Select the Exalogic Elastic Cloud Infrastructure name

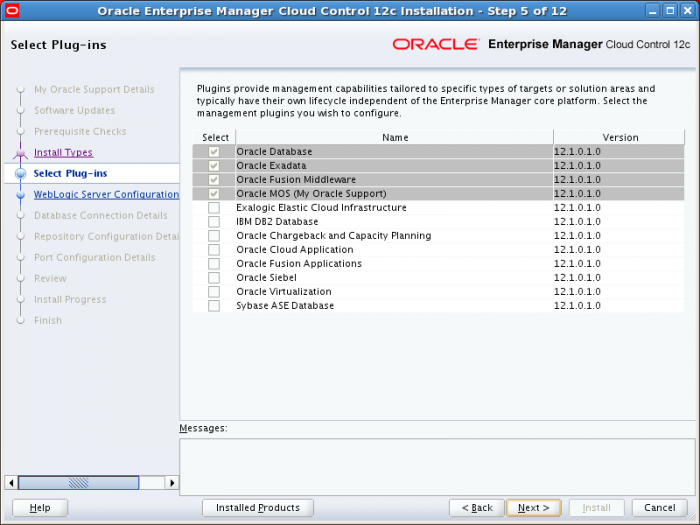pos(394,208)
